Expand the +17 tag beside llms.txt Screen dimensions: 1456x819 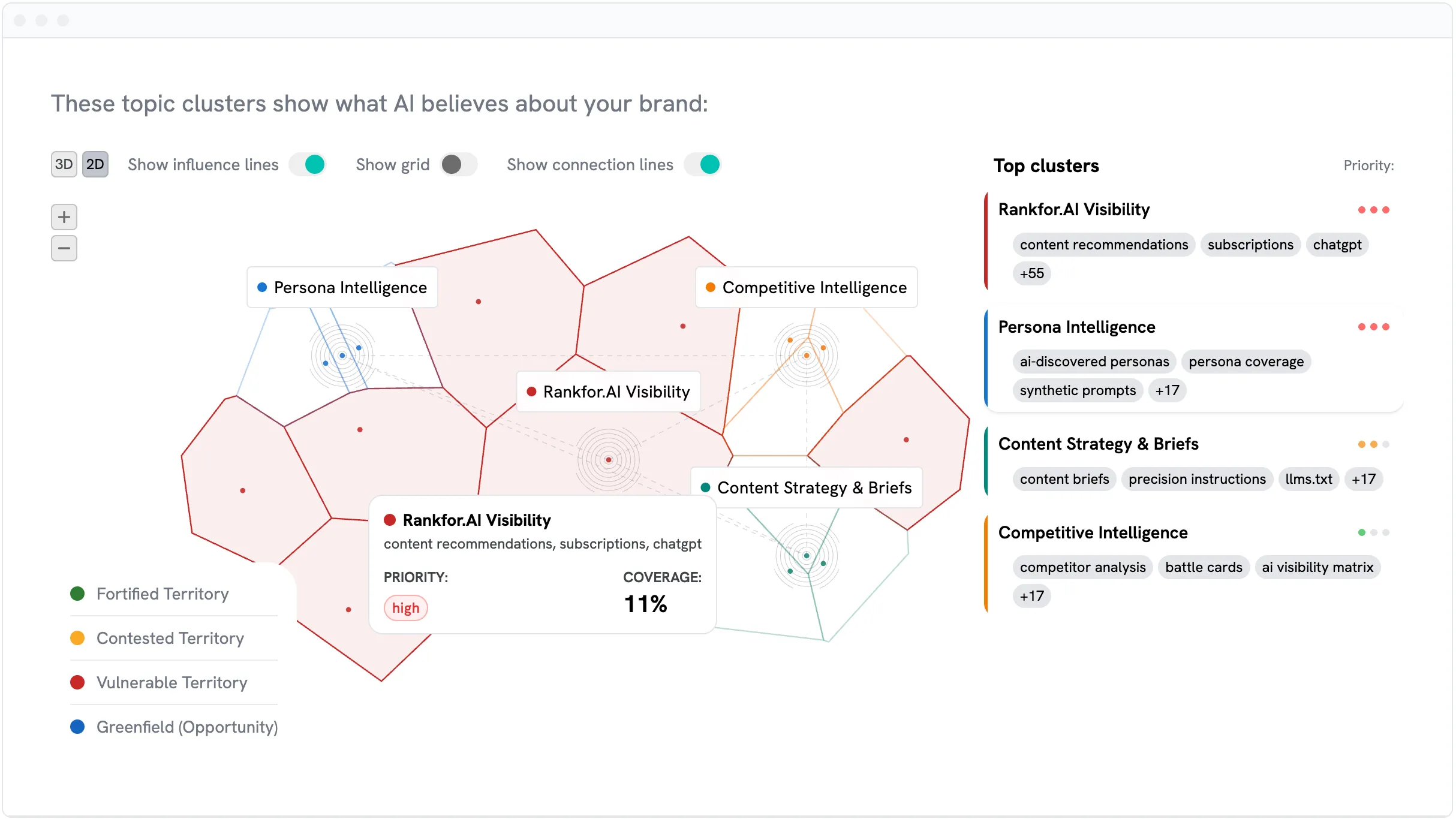point(1363,479)
